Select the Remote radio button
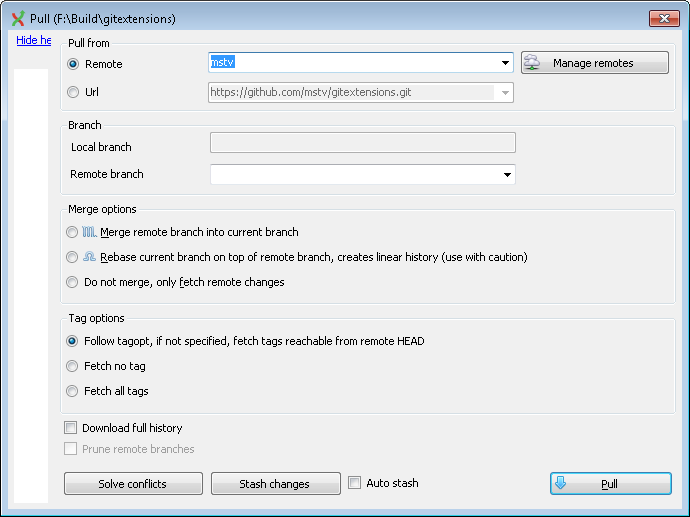 point(73,64)
